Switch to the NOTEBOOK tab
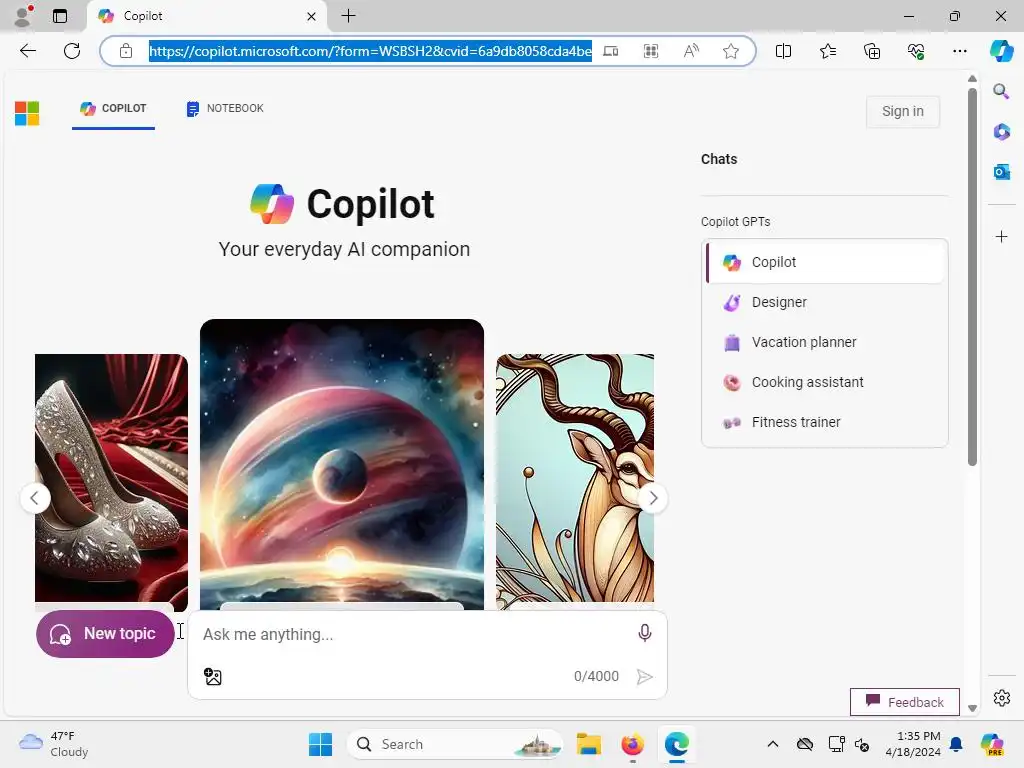The image size is (1024, 768). (225, 109)
